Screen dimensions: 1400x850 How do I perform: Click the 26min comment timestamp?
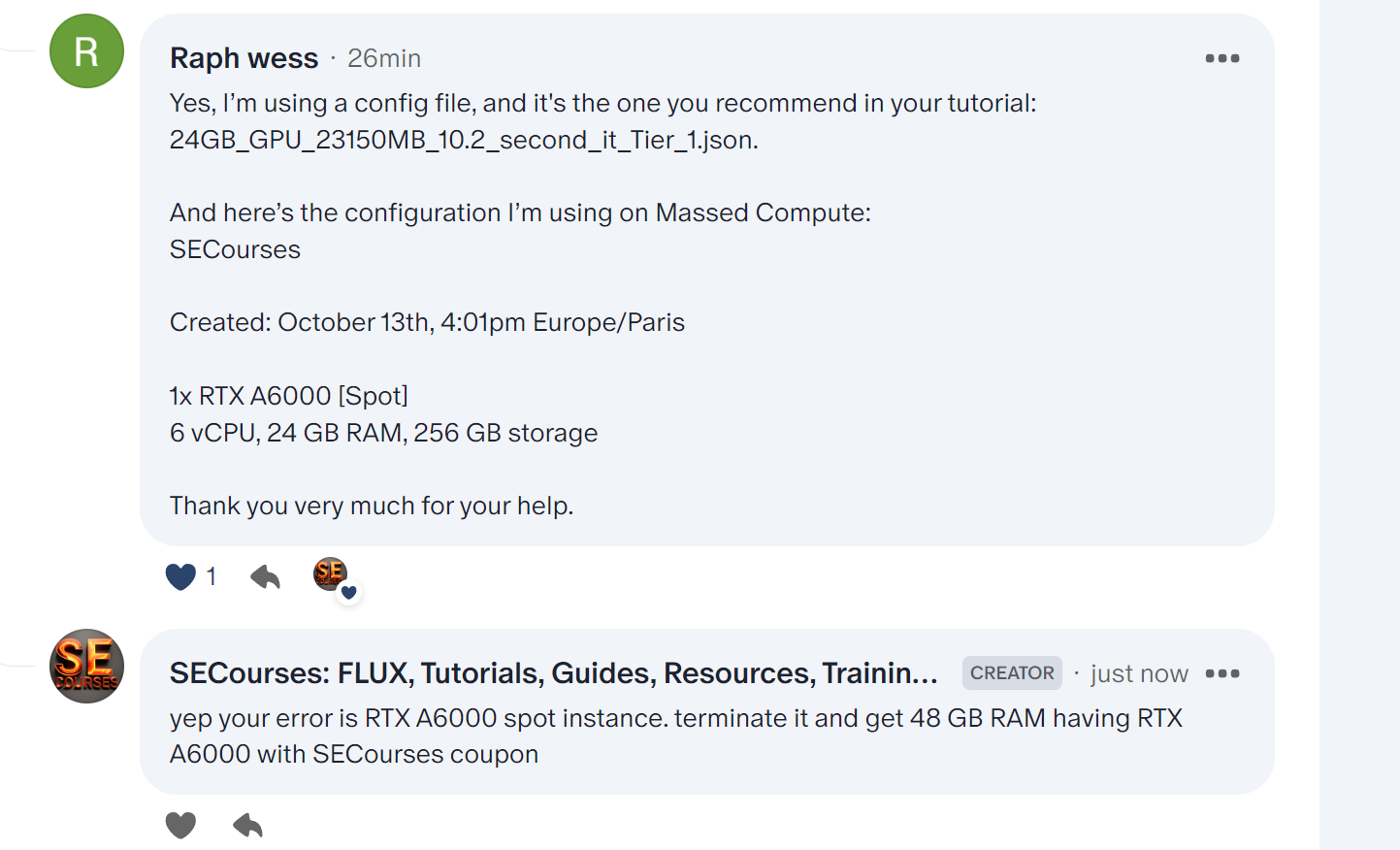pyautogui.click(x=384, y=58)
